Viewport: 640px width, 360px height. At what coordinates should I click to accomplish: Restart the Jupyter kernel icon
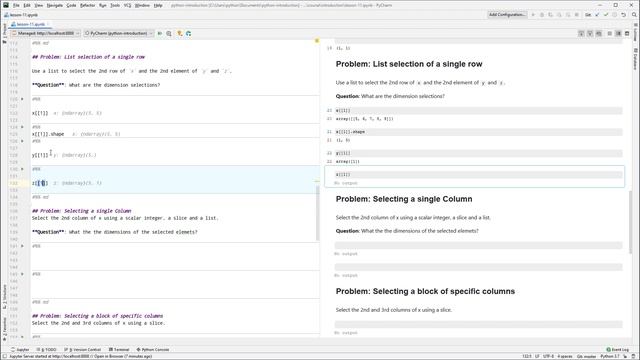[189, 33]
